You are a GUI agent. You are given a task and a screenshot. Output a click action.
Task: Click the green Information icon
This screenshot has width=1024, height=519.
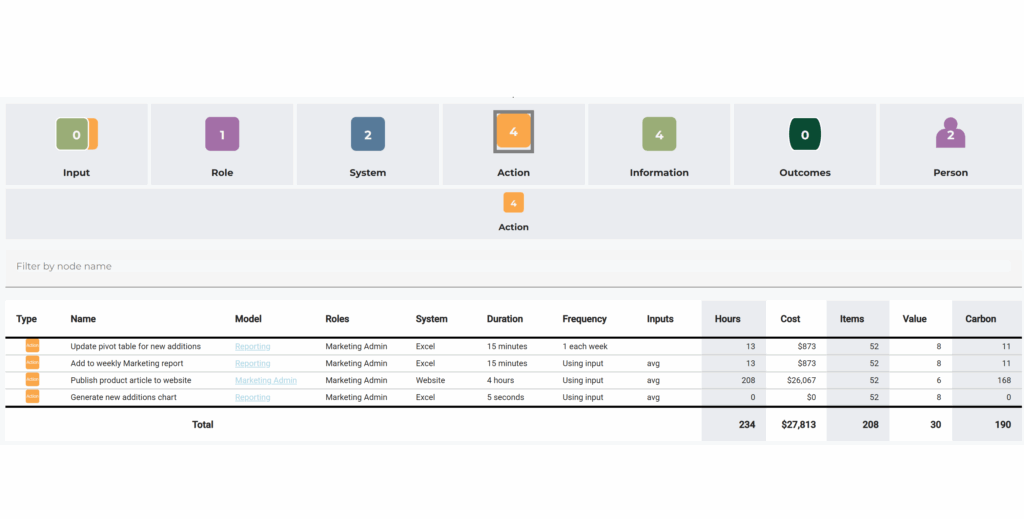pyautogui.click(x=659, y=134)
